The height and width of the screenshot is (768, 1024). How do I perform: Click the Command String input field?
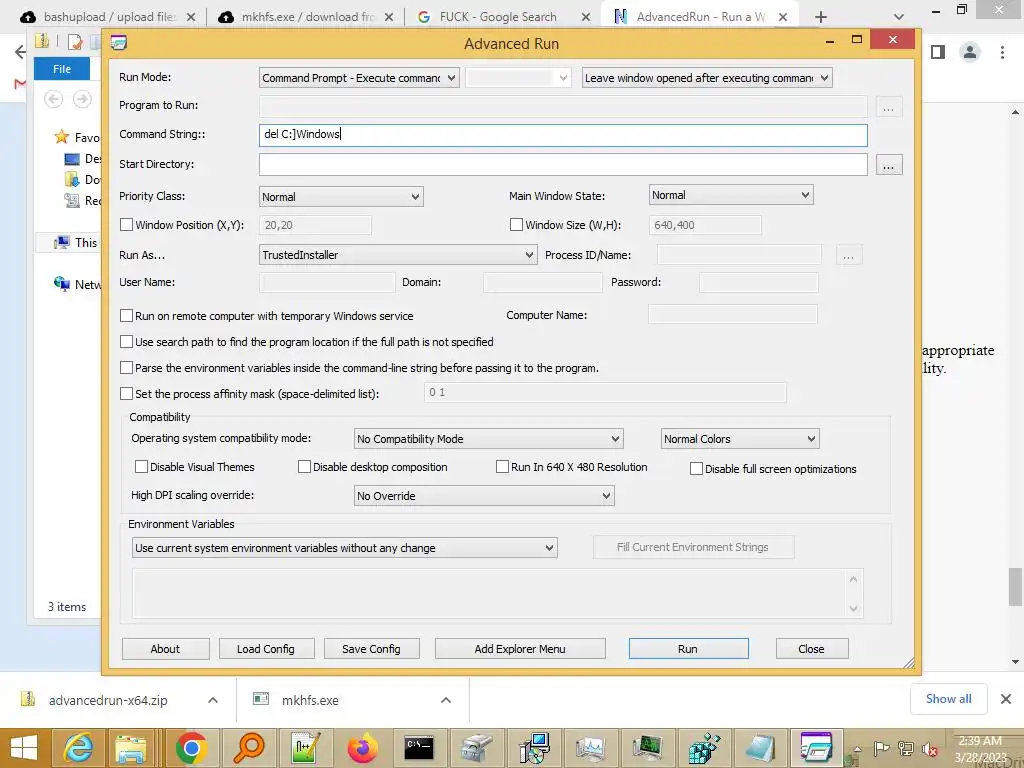(563, 135)
